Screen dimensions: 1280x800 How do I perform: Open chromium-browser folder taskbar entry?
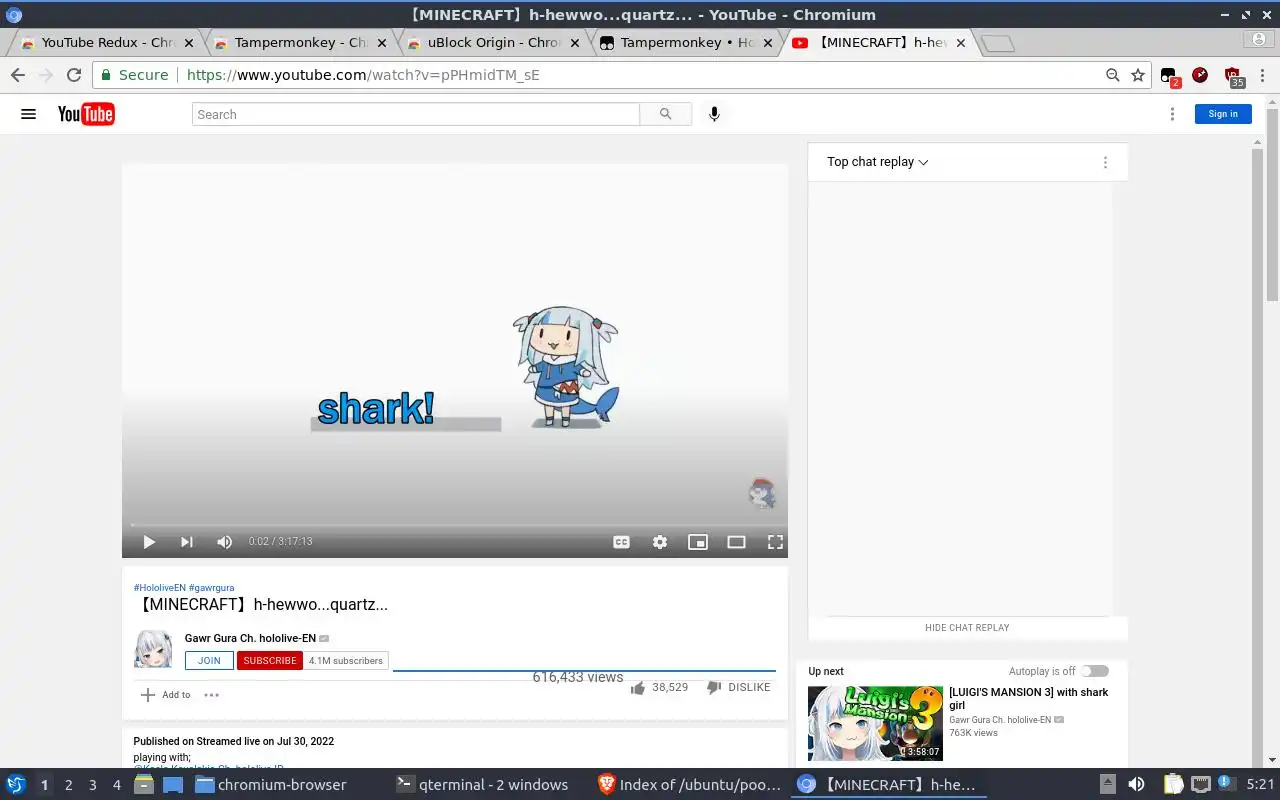(272, 785)
